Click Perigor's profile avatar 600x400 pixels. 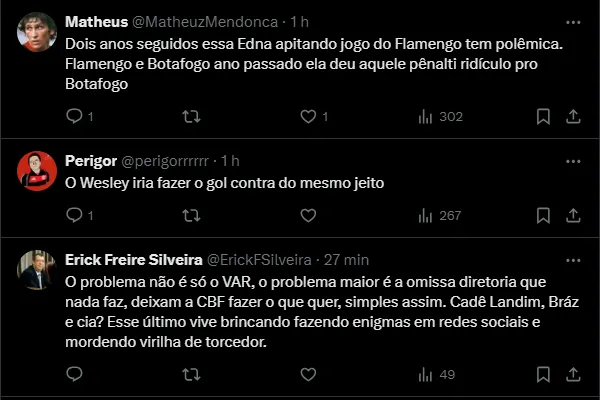36,170
